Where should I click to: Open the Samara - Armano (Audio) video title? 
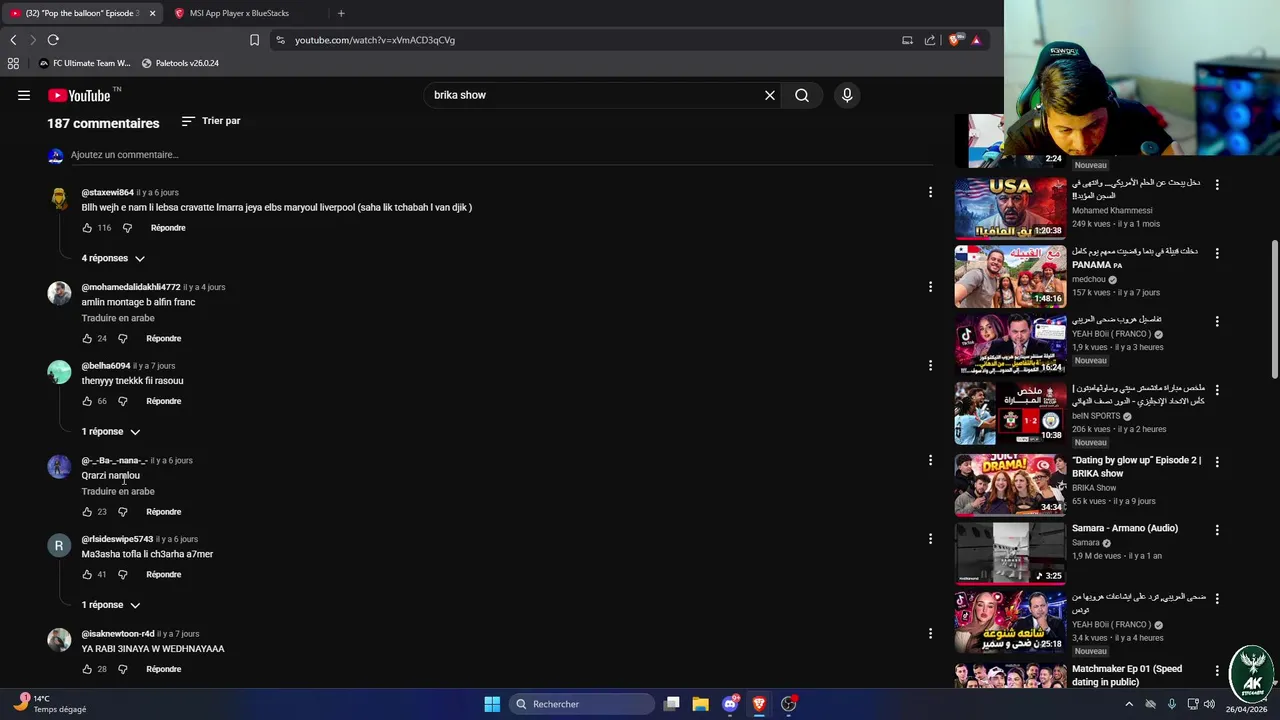click(x=1125, y=528)
